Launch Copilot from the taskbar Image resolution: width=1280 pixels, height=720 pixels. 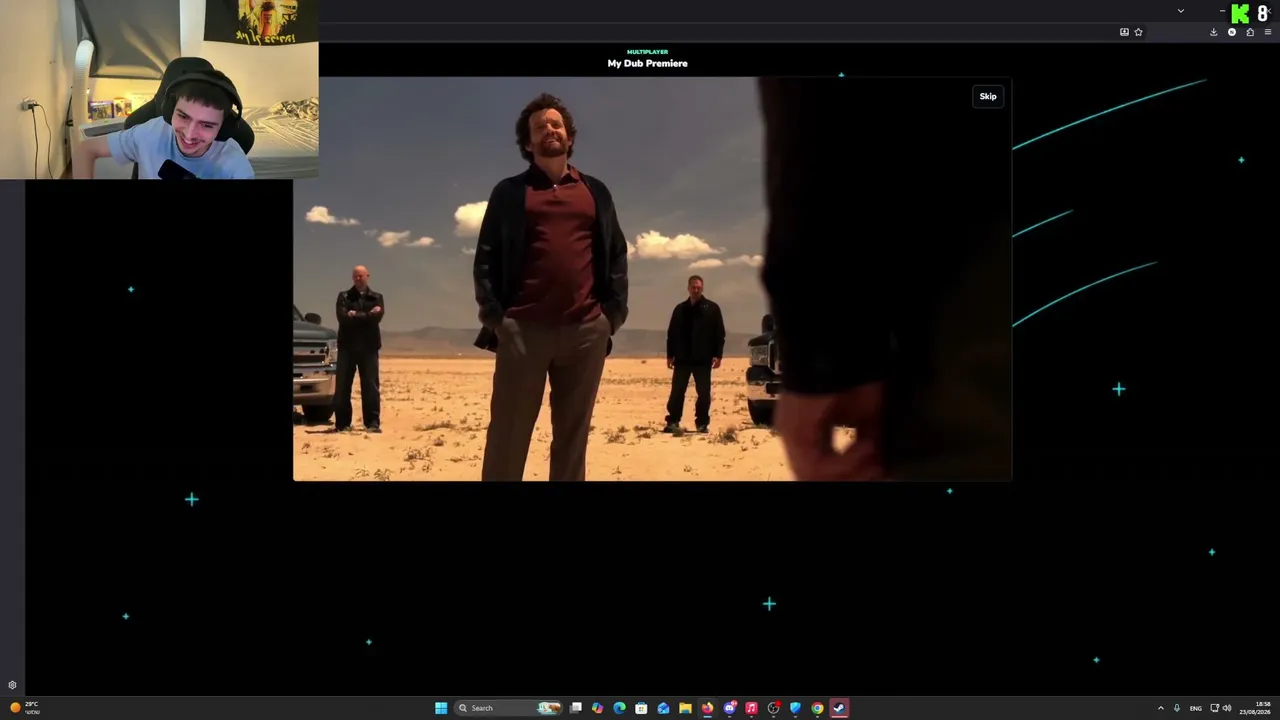pyautogui.click(x=597, y=708)
